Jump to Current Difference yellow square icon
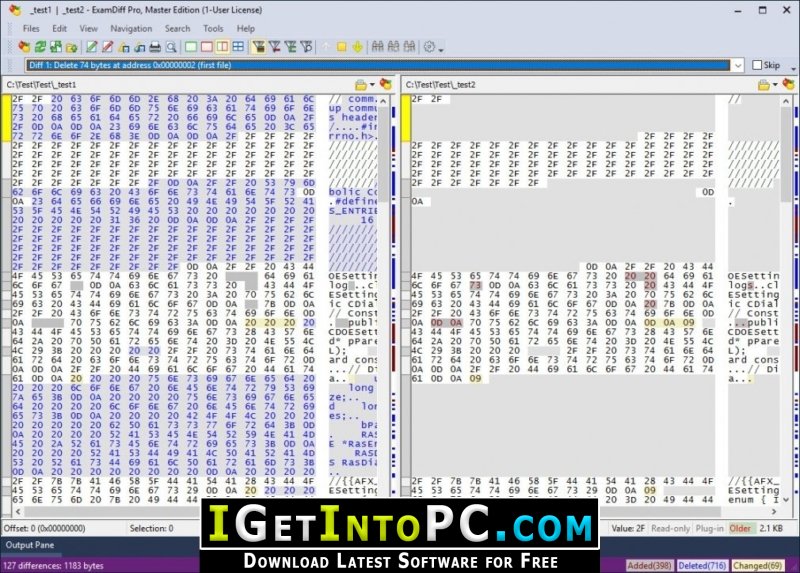The width and height of the screenshot is (800, 573). [341, 47]
